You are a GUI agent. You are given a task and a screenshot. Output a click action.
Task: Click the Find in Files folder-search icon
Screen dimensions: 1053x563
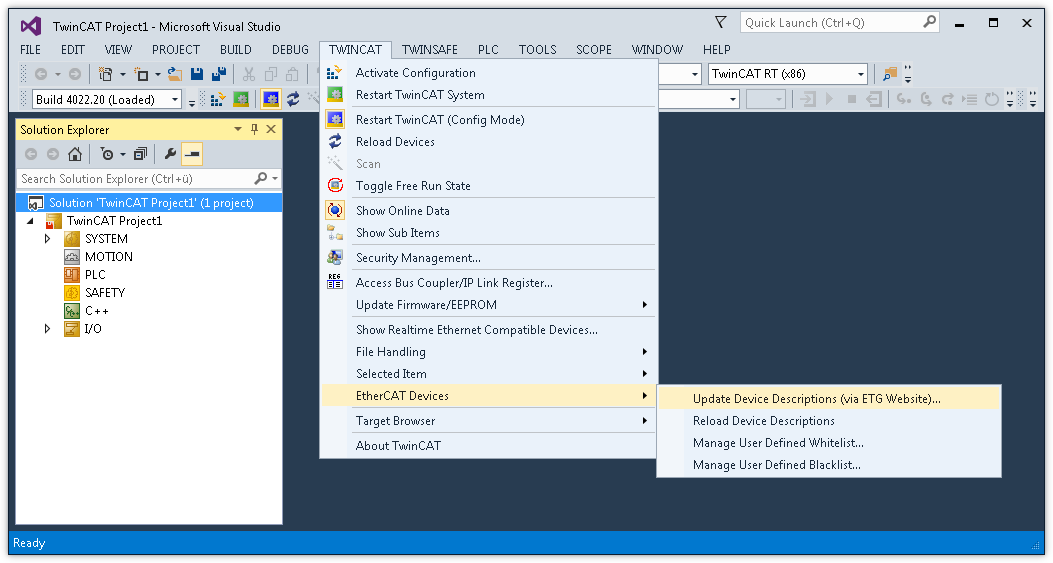890,74
